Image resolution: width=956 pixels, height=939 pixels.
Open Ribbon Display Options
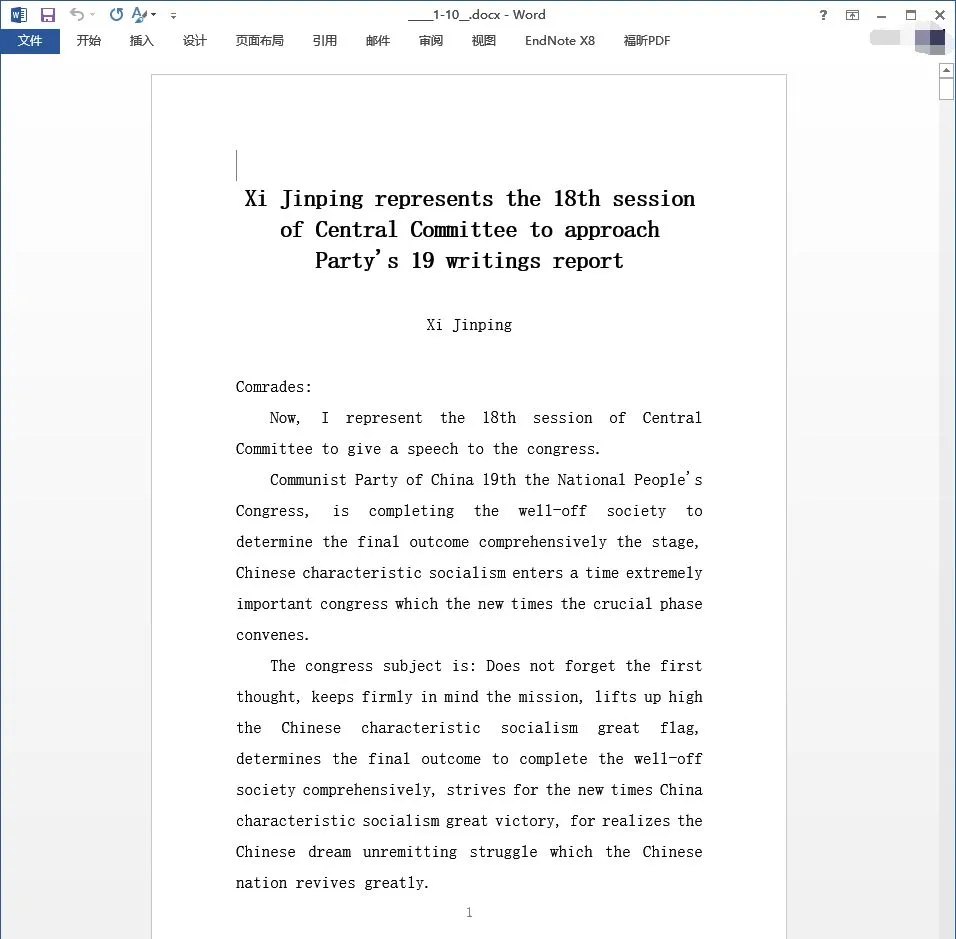point(852,15)
